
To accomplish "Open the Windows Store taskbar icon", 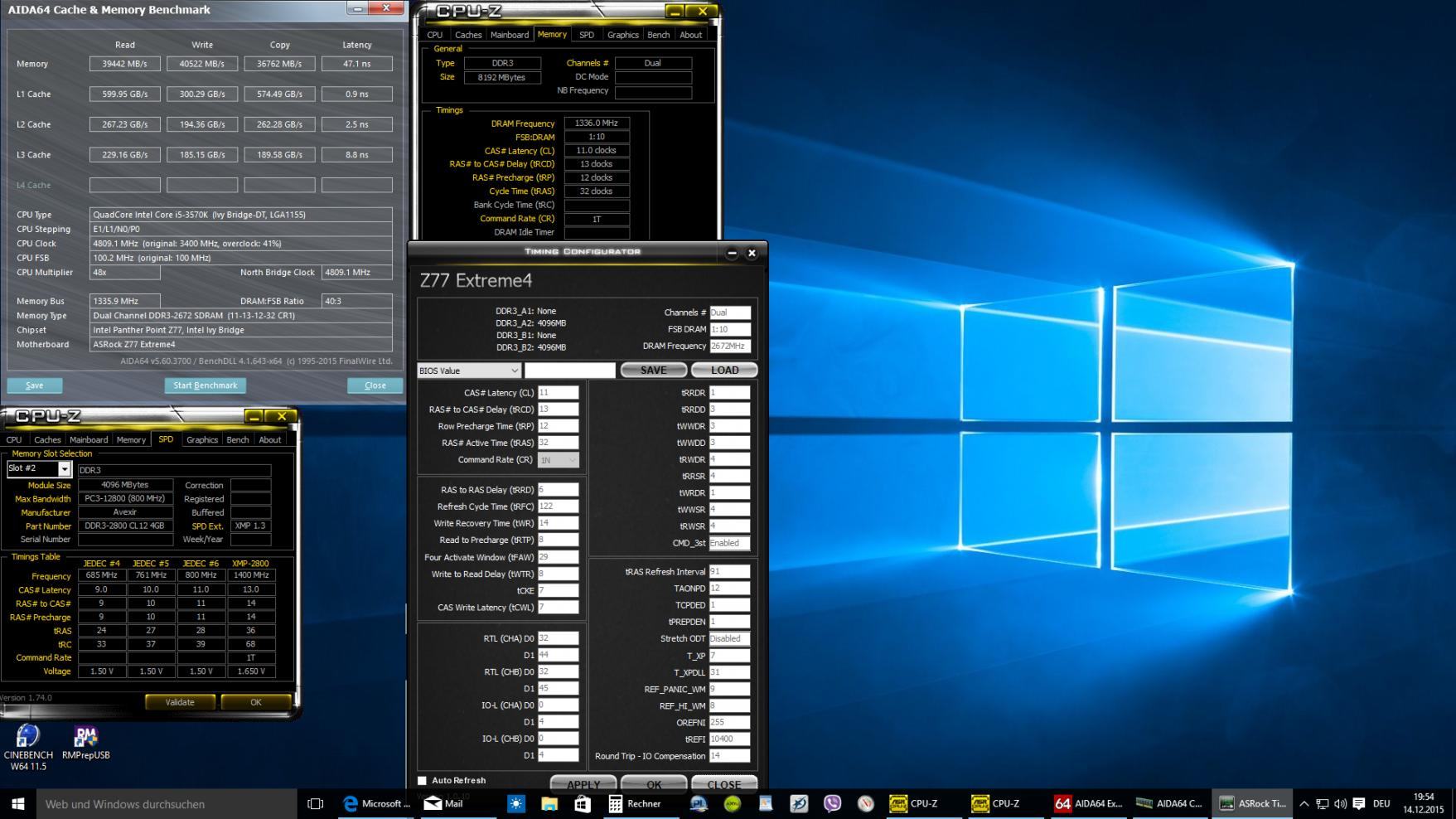I will [583, 803].
